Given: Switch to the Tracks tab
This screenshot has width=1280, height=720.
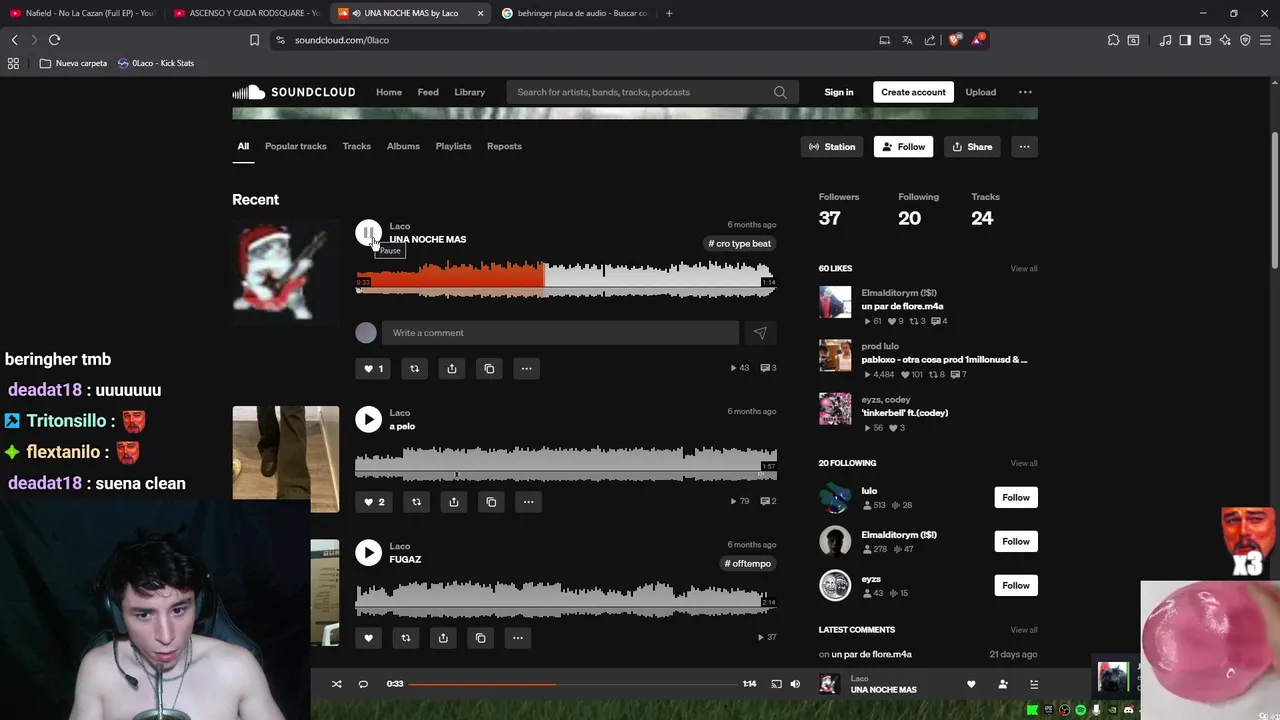Looking at the screenshot, I should [x=356, y=146].
